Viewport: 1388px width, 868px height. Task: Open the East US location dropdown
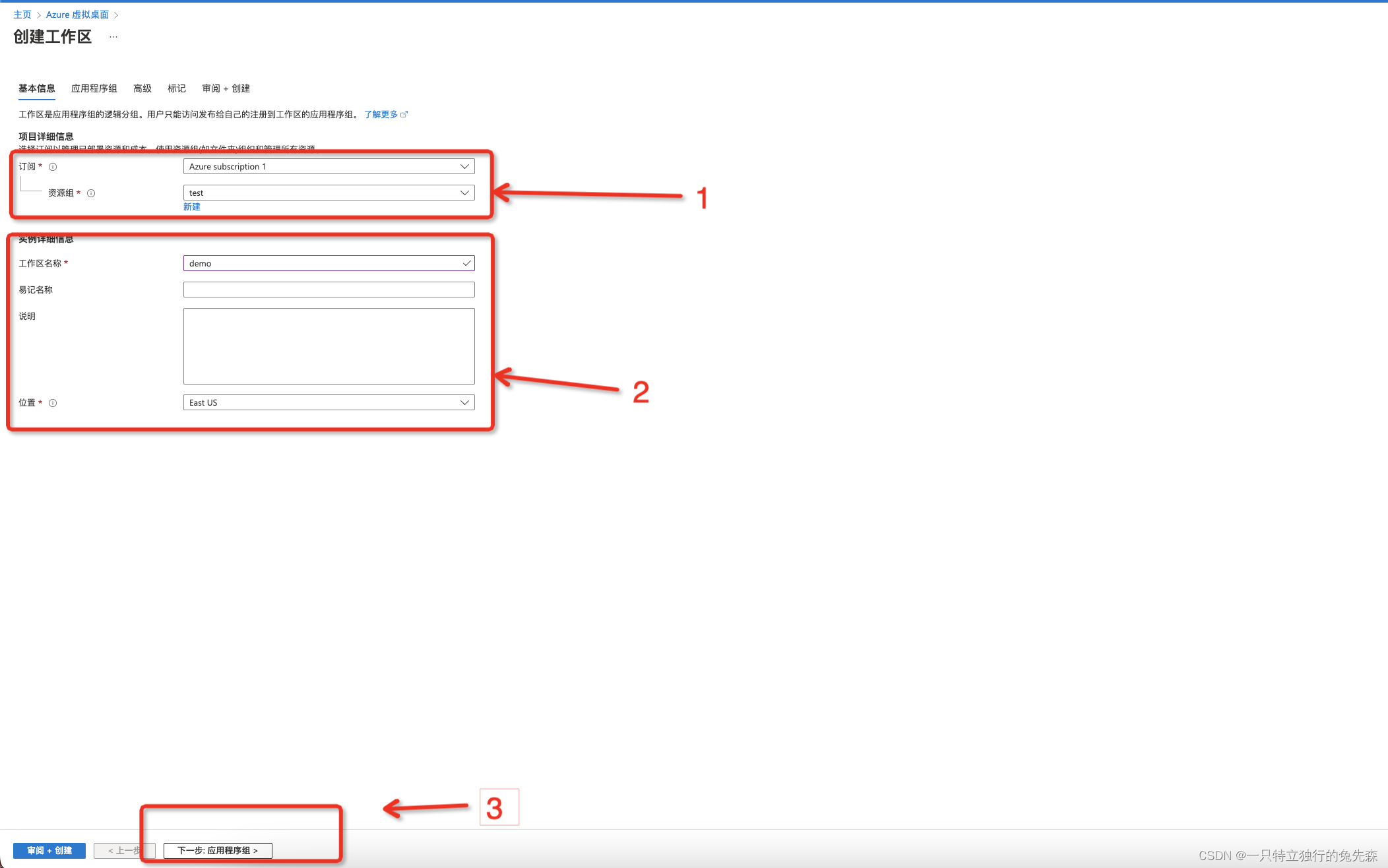[329, 402]
